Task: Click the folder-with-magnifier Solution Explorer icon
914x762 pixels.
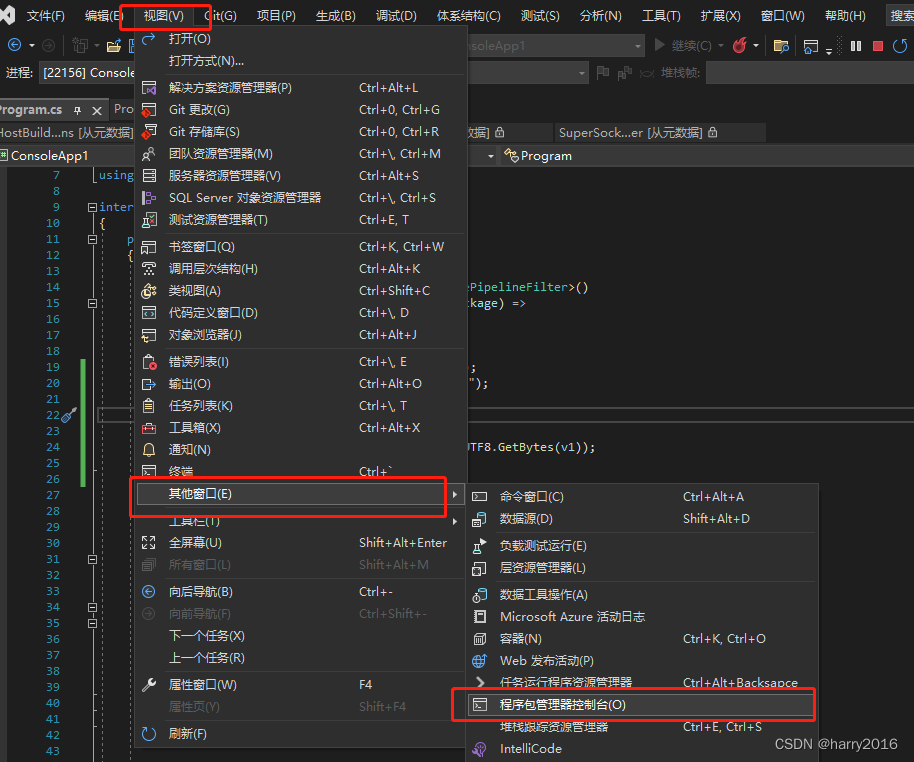Action: pyautogui.click(x=781, y=46)
